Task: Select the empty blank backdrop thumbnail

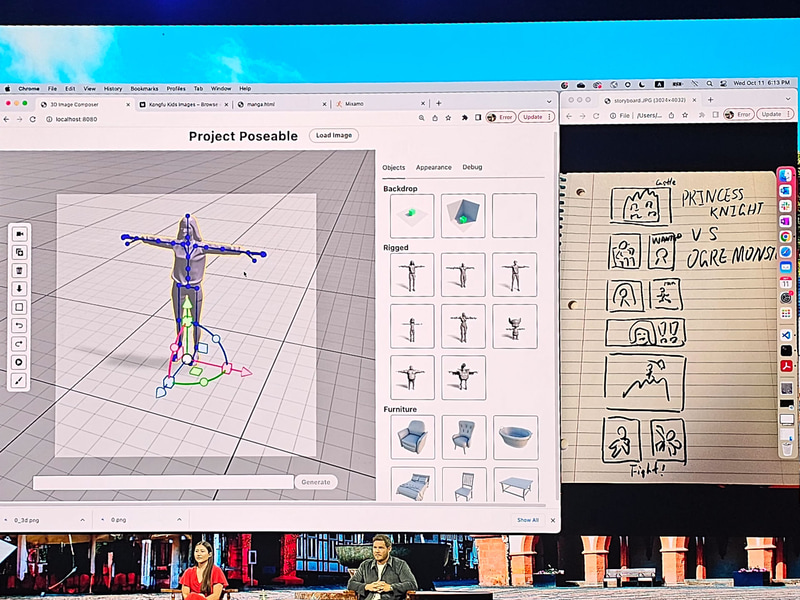Action: (514, 215)
